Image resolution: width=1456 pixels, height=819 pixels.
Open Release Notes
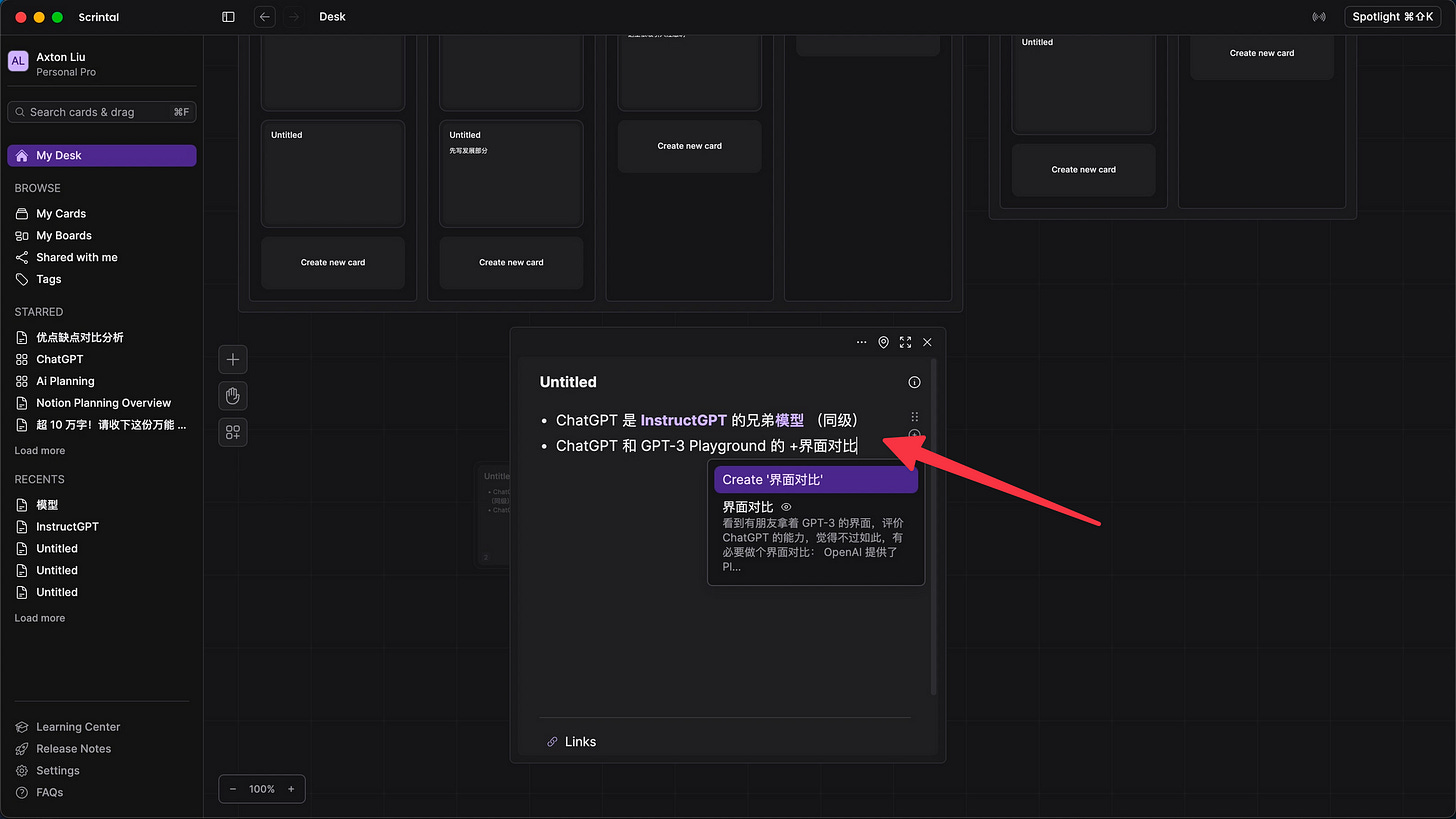click(x=73, y=749)
